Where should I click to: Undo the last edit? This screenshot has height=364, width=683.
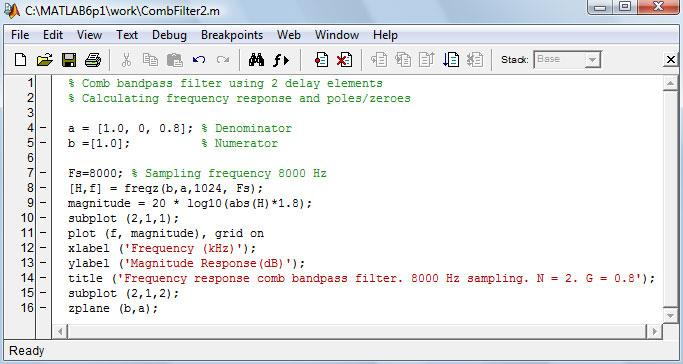click(199, 60)
